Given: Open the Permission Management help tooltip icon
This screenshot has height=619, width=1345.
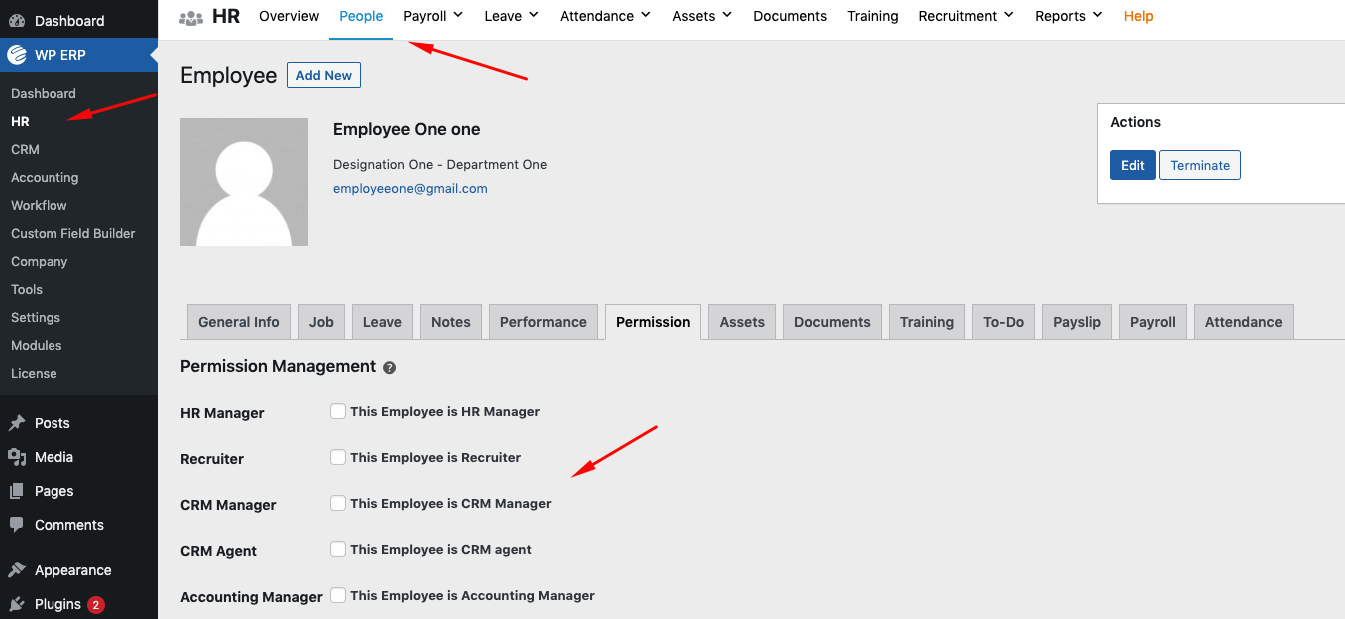Looking at the screenshot, I should point(389,367).
